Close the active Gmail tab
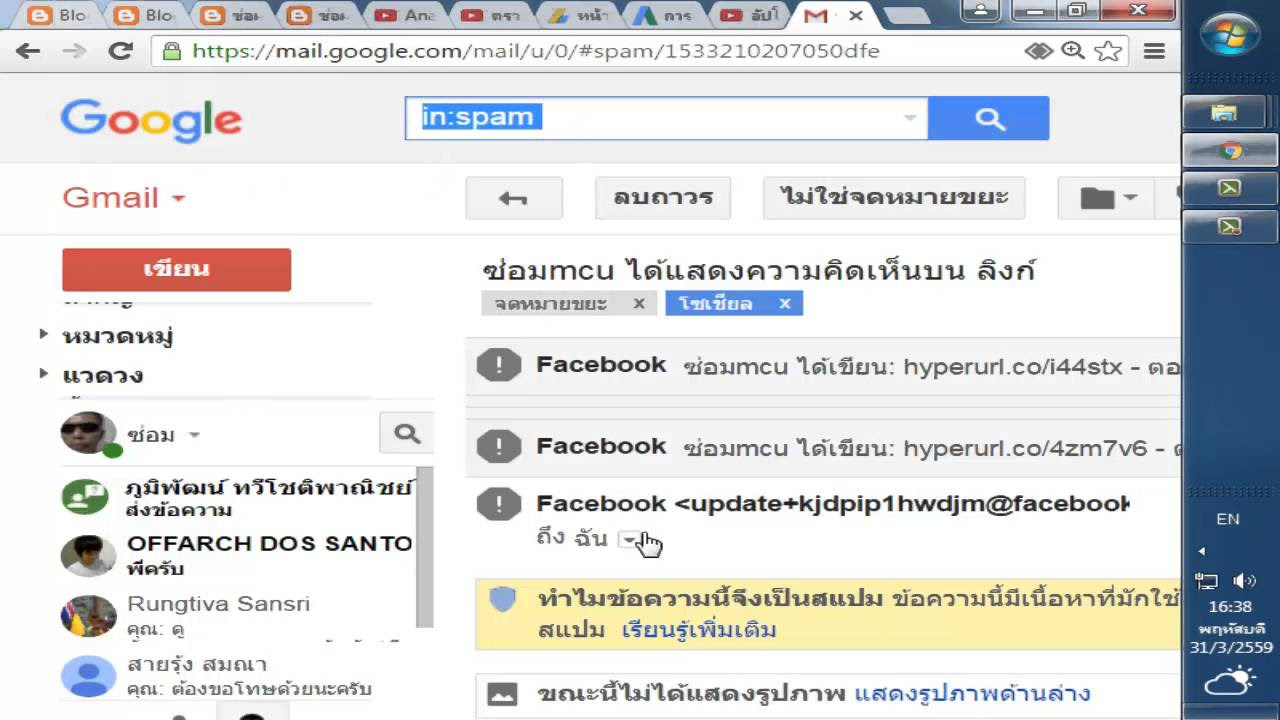 856,15
